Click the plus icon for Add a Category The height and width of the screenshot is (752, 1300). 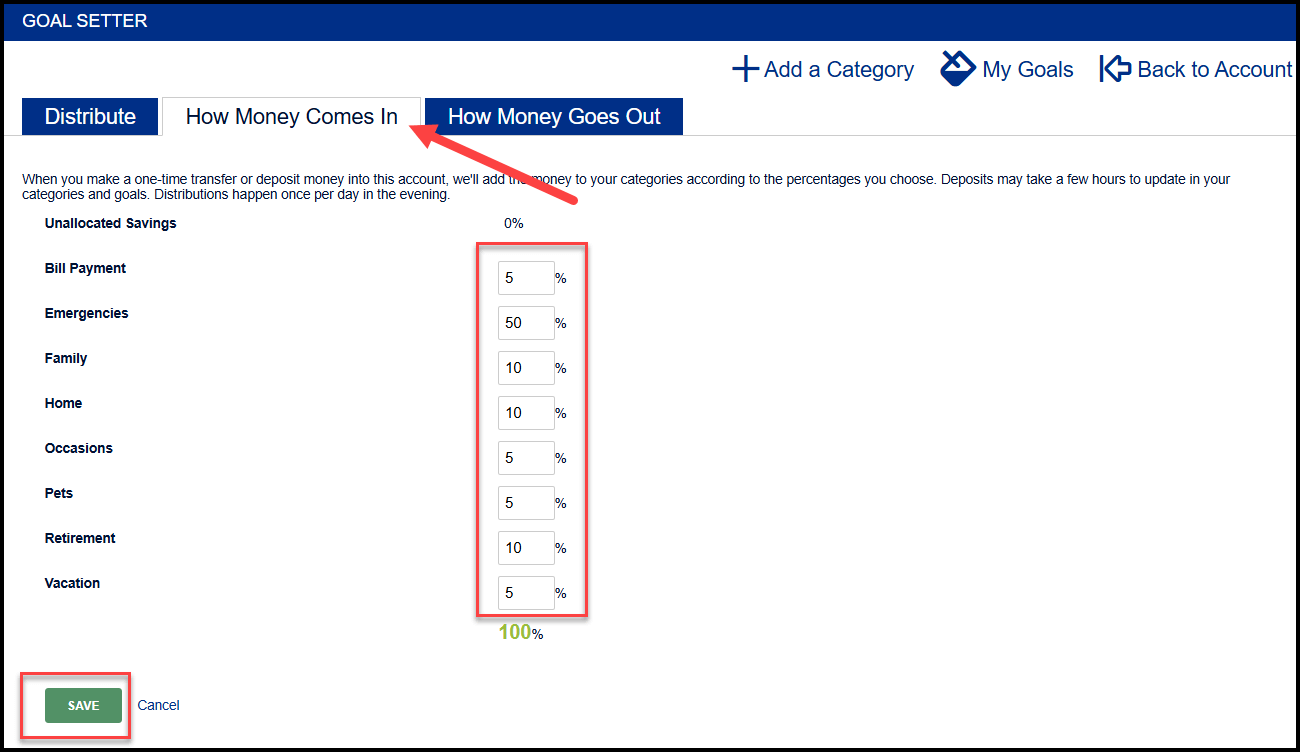click(745, 69)
